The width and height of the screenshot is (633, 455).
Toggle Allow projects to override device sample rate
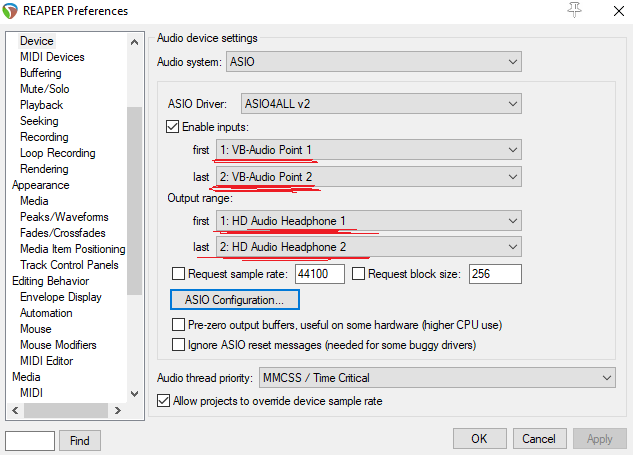pyautogui.click(x=163, y=401)
